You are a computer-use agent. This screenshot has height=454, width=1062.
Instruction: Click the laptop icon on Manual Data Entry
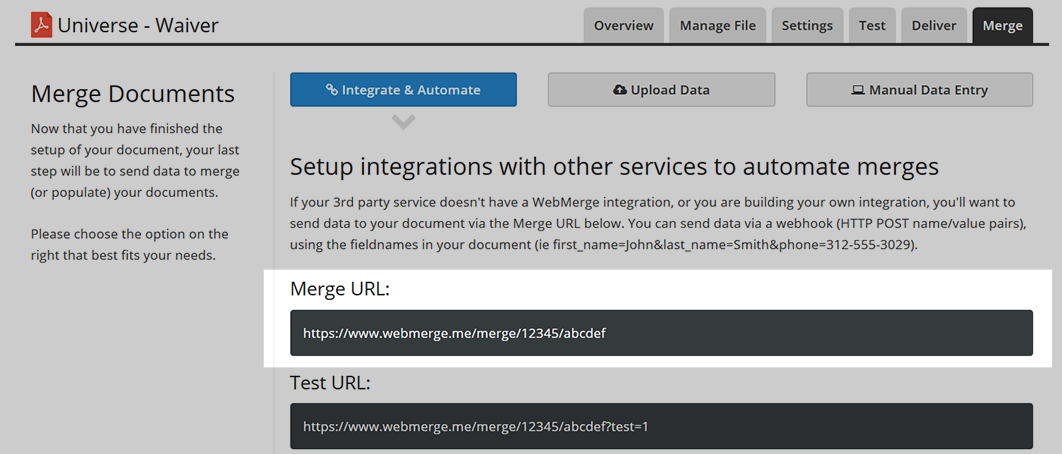[x=858, y=90]
